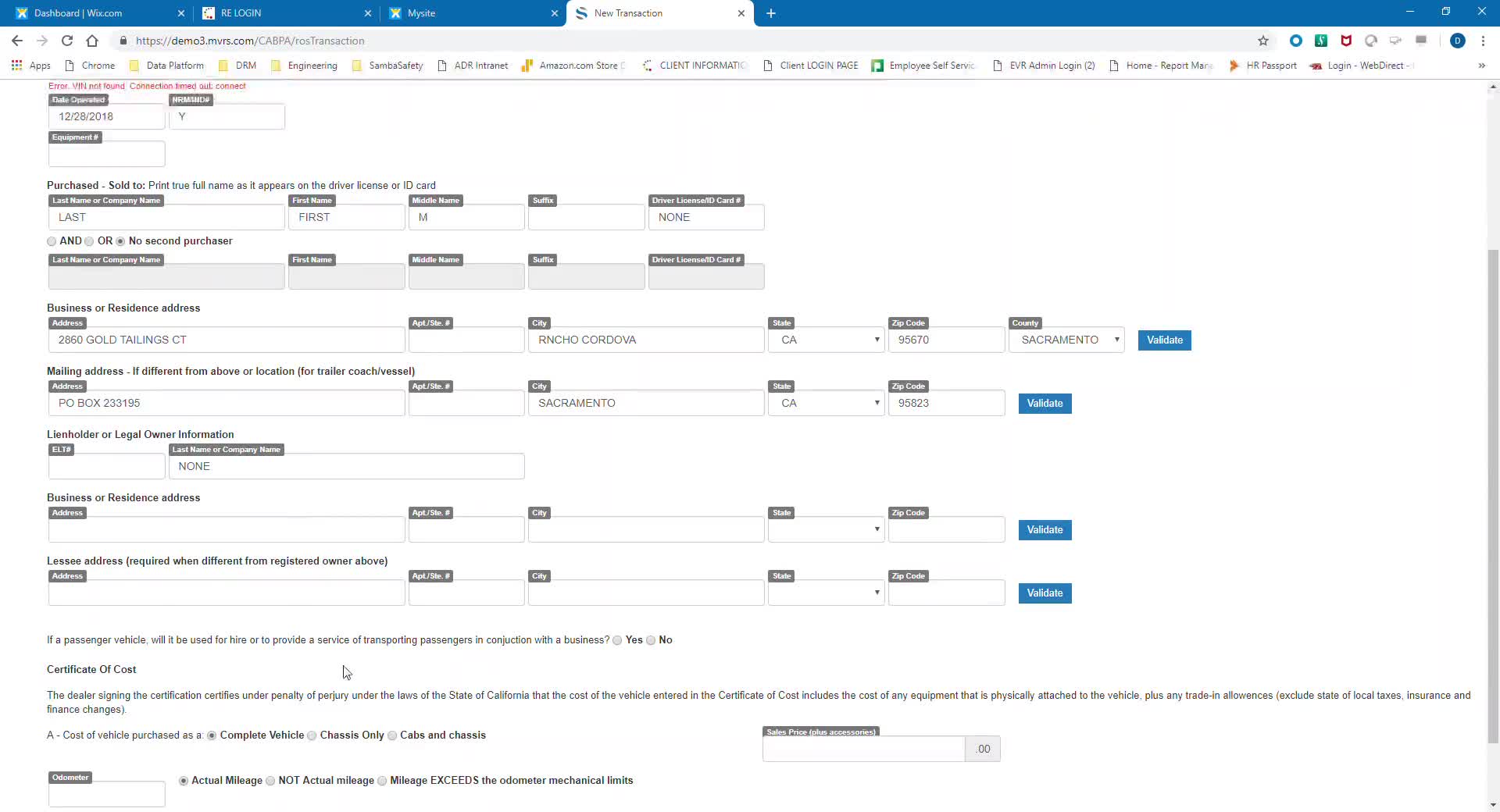1500x812 pixels.
Task: Choose Chassis Only vehicle cost option
Action: point(312,735)
